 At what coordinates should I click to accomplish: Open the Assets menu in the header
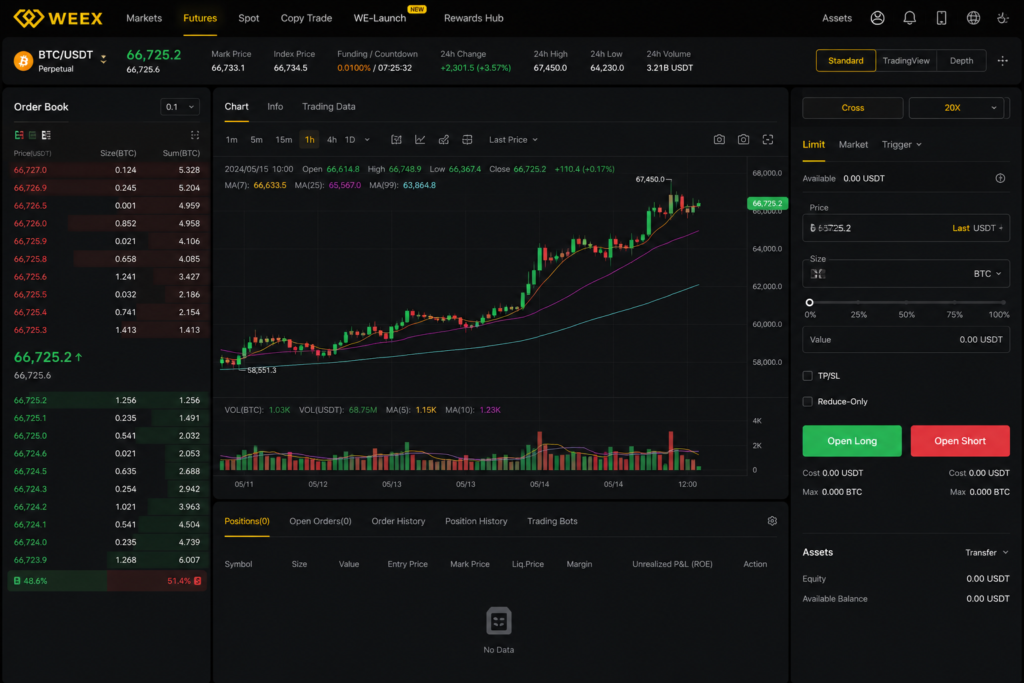(x=837, y=18)
